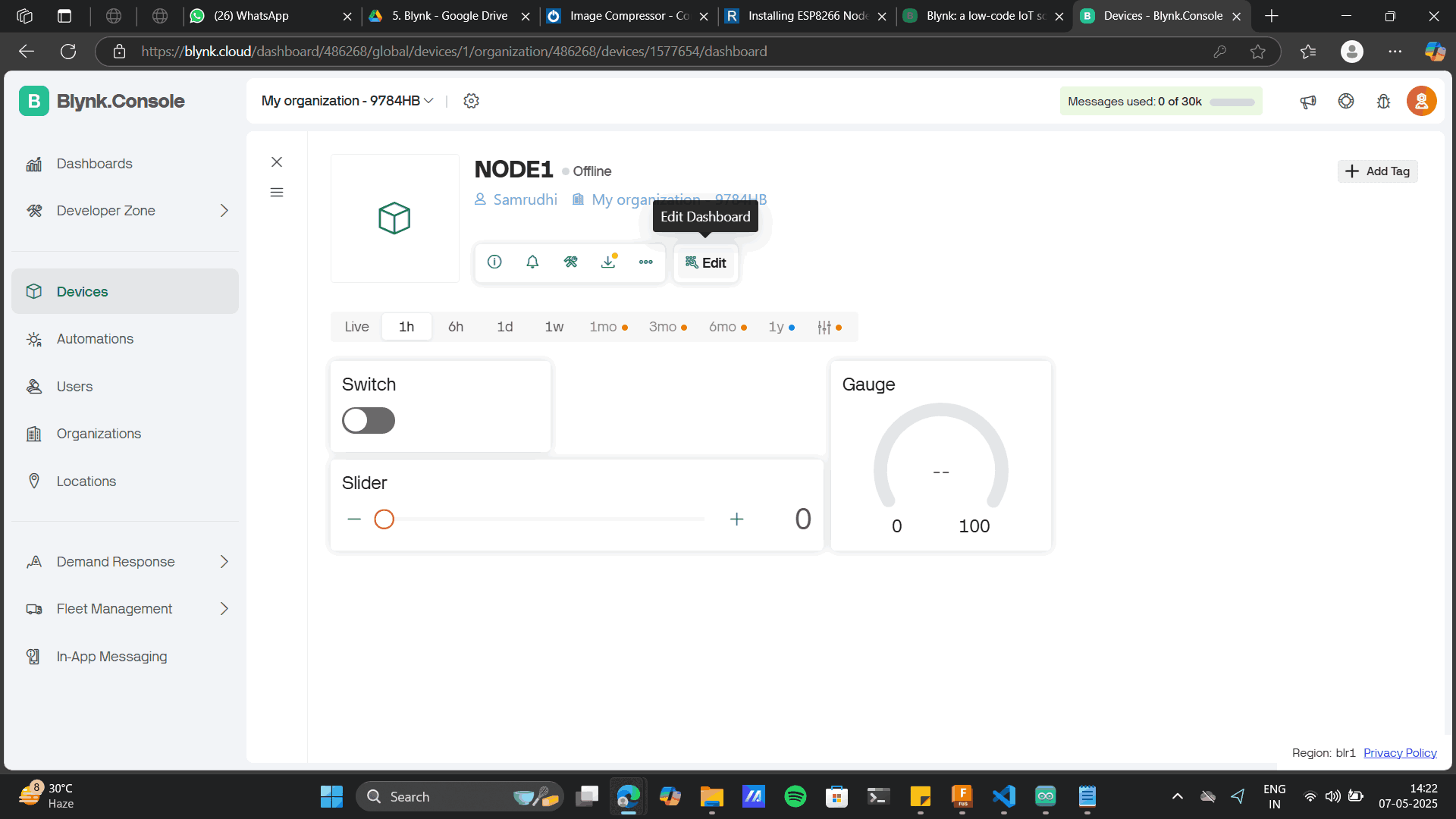This screenshot has height=819, width=1456.
Task: Toggle the Switch widget on
Action: click(x=369, y=420)
